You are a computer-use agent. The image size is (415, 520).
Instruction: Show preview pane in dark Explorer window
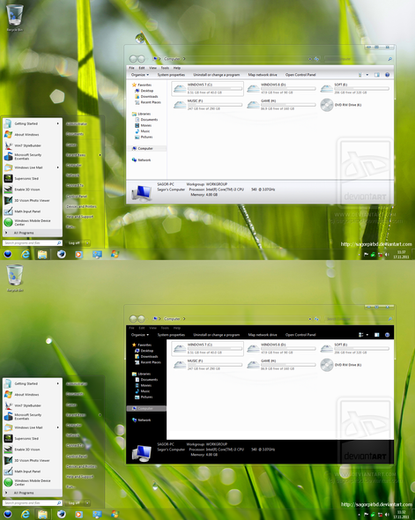377,335
